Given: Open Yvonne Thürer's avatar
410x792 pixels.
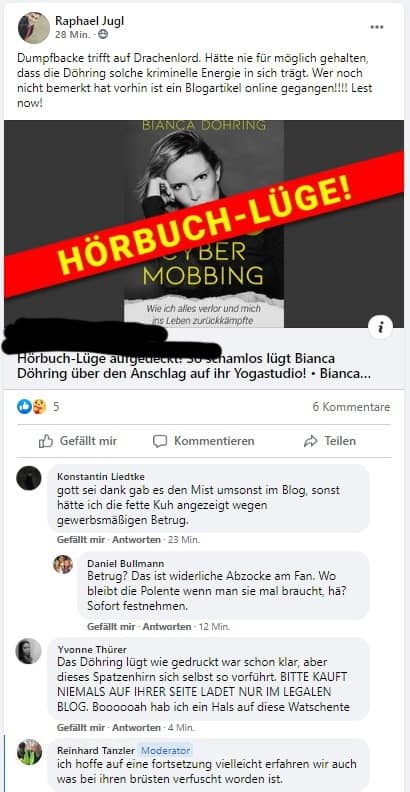Looking at the screenshot, I should pyautogui.click(x=29, y=651).
